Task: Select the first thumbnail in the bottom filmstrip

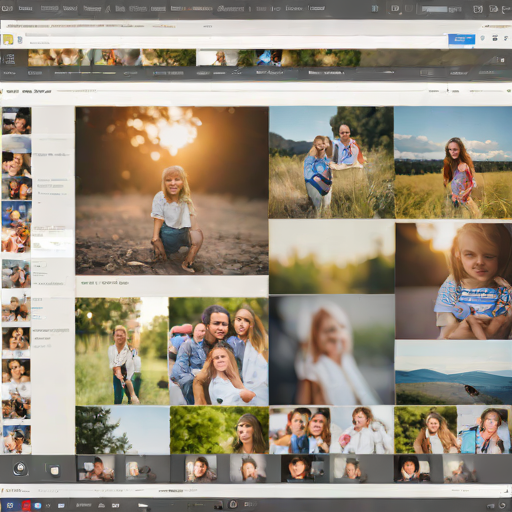Action: pos(96,469)
